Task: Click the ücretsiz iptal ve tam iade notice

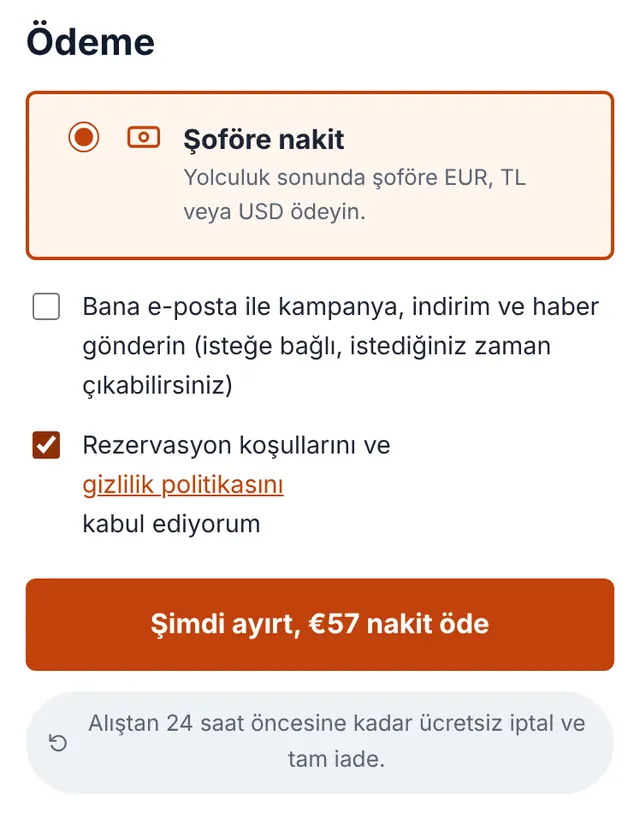Action: point(337,741)
